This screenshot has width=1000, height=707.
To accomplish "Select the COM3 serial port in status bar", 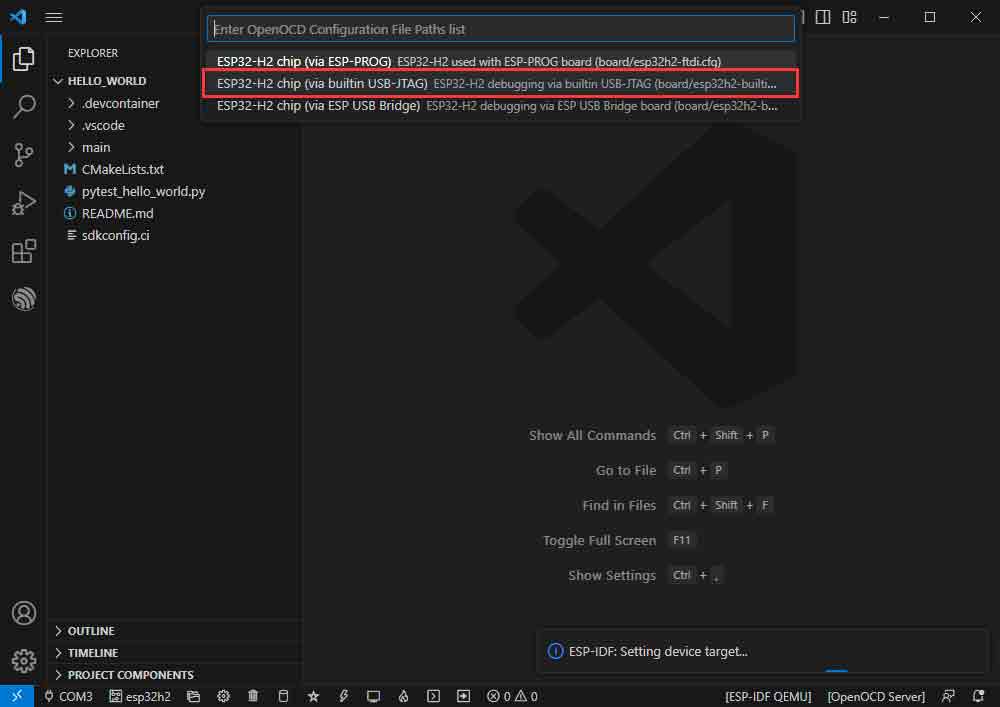I will 68,696.
